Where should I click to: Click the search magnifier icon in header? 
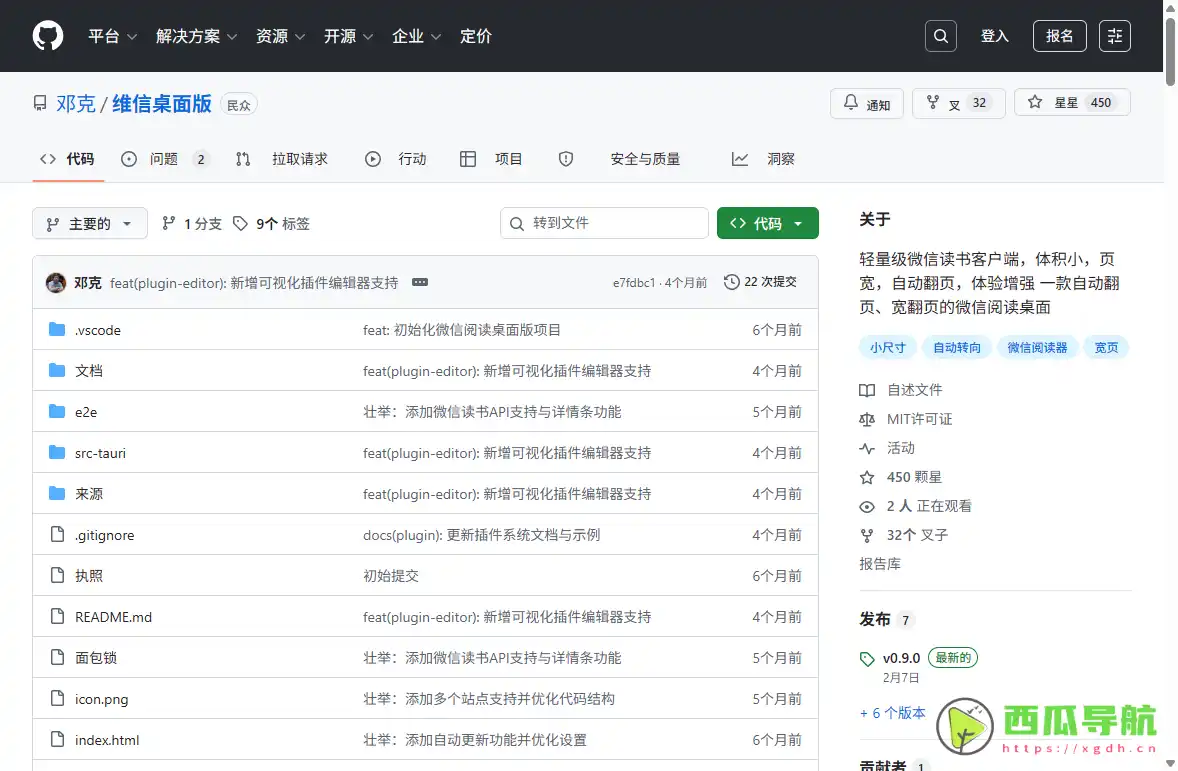(941, 36)
